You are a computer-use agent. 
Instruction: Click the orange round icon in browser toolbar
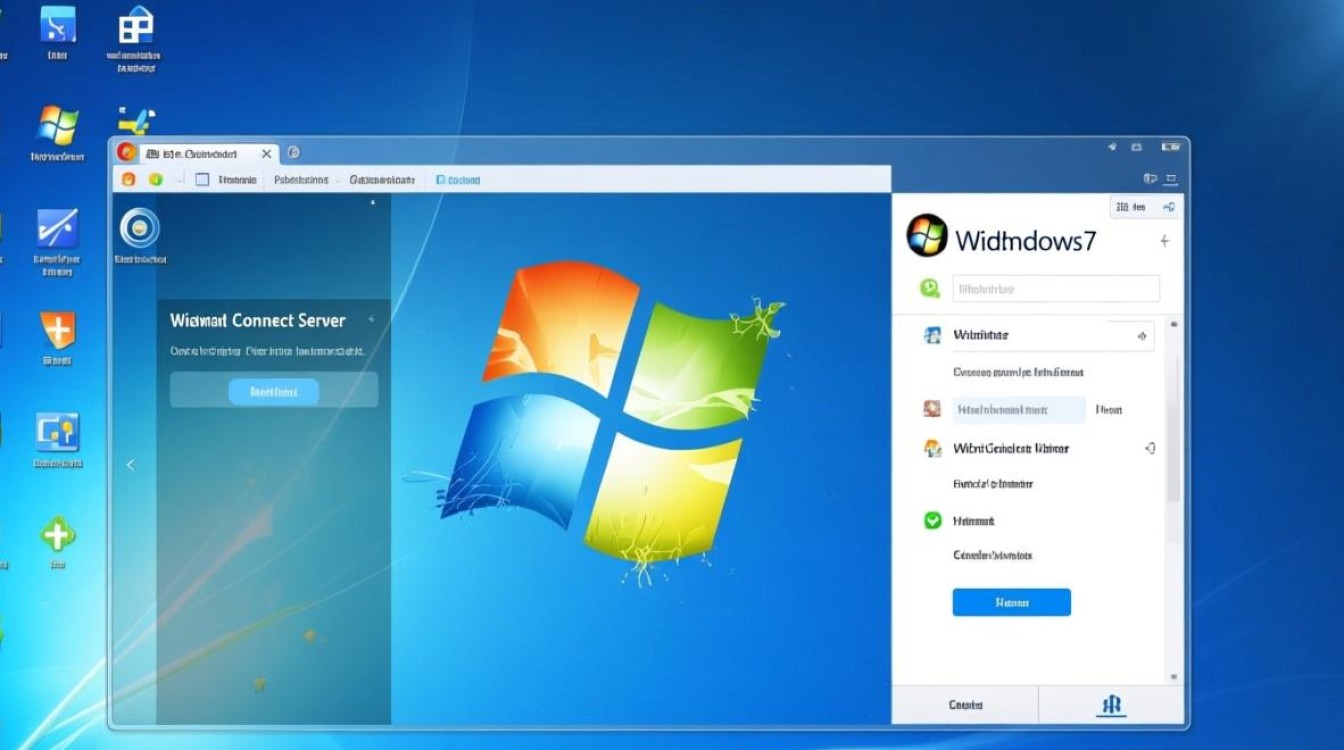[x=128, y=180]
